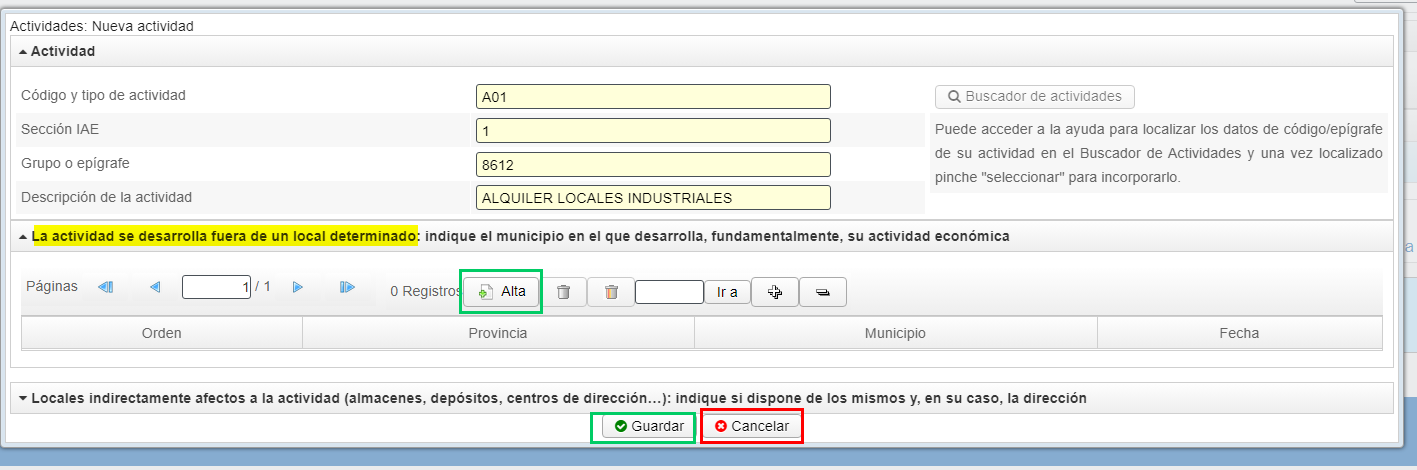
Task: Click the Sección IAE input field
Action: click(x=653, y=131)
